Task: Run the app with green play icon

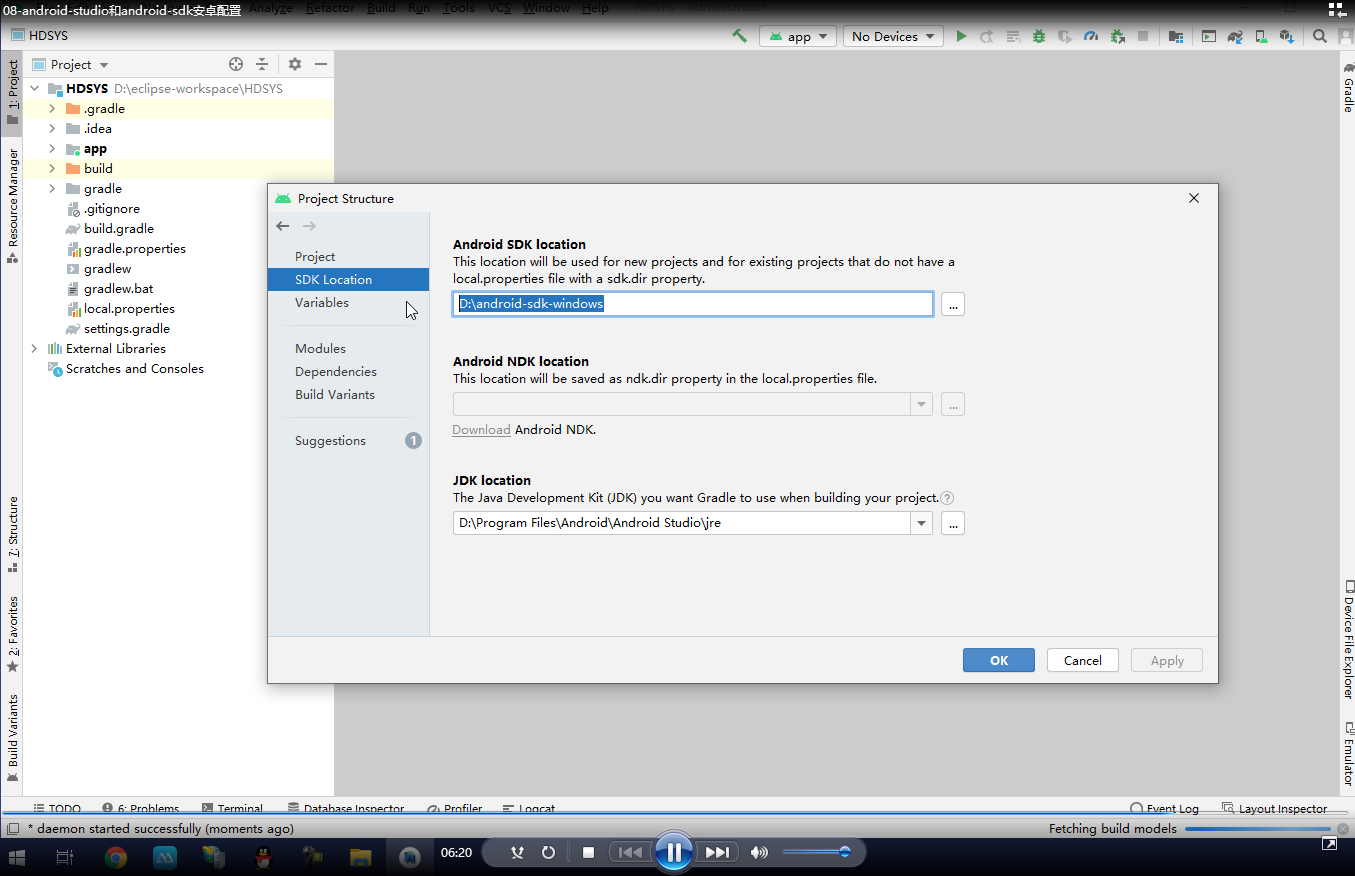Action: pyautogui.click(x=961, y=36)
